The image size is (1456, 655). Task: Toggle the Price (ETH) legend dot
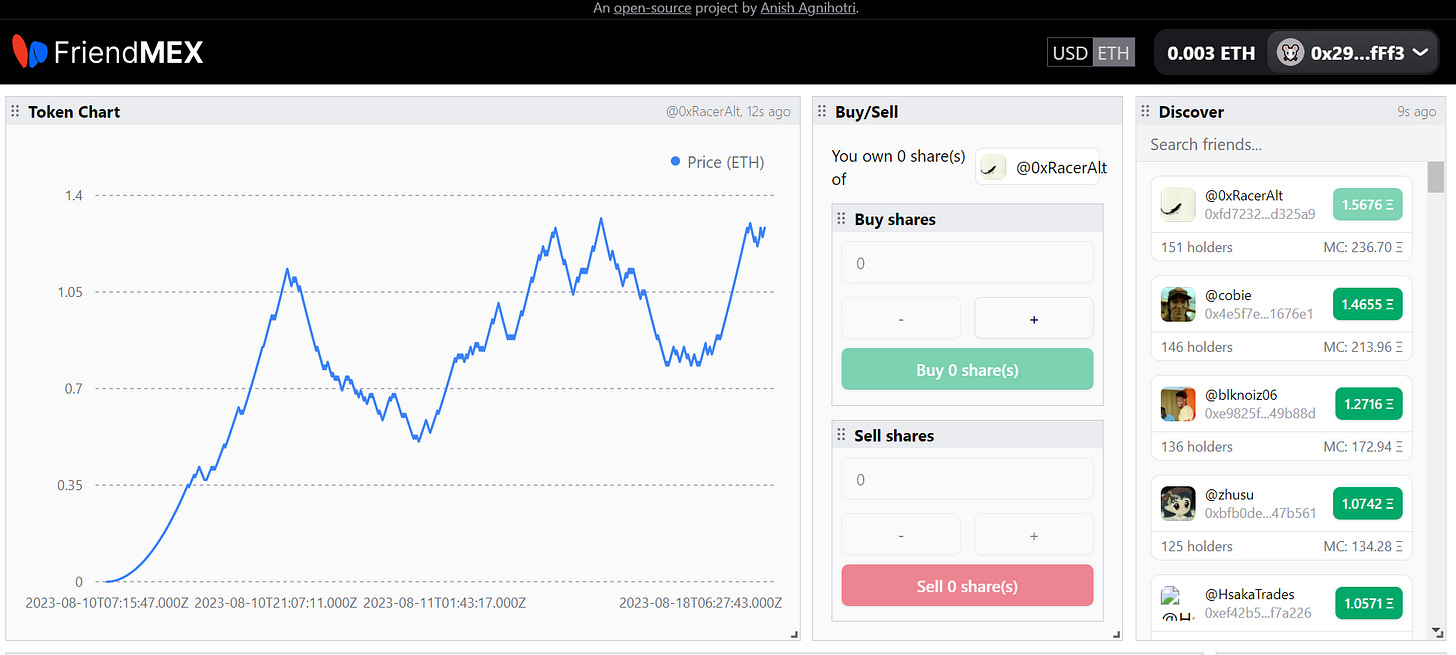tap(676, 162)
